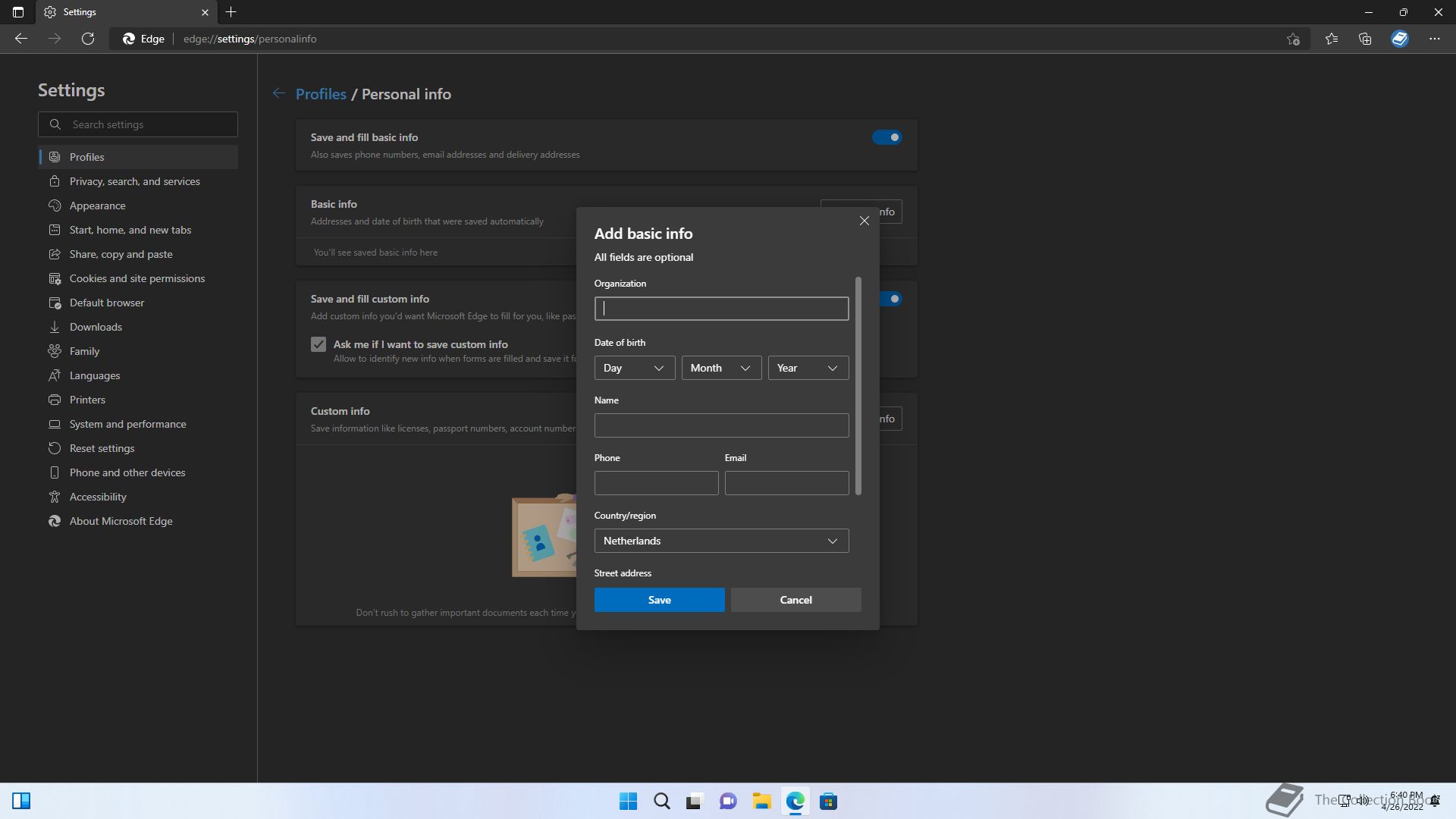Open the Settings and more ellipsis menu

pyautogui.click(x=1434, y=39)
